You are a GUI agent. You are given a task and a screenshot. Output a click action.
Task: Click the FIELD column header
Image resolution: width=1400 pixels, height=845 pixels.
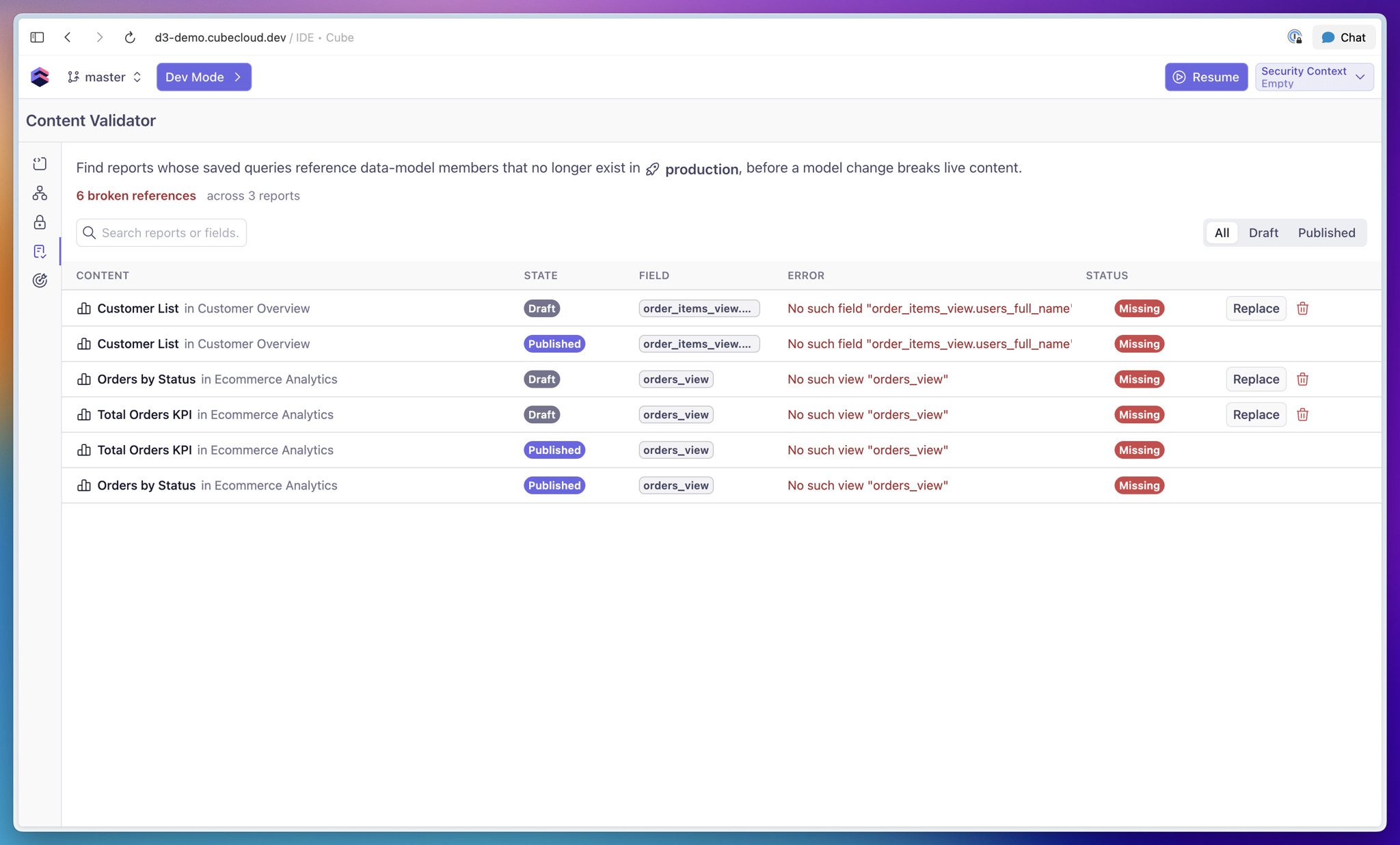(654, 276)
